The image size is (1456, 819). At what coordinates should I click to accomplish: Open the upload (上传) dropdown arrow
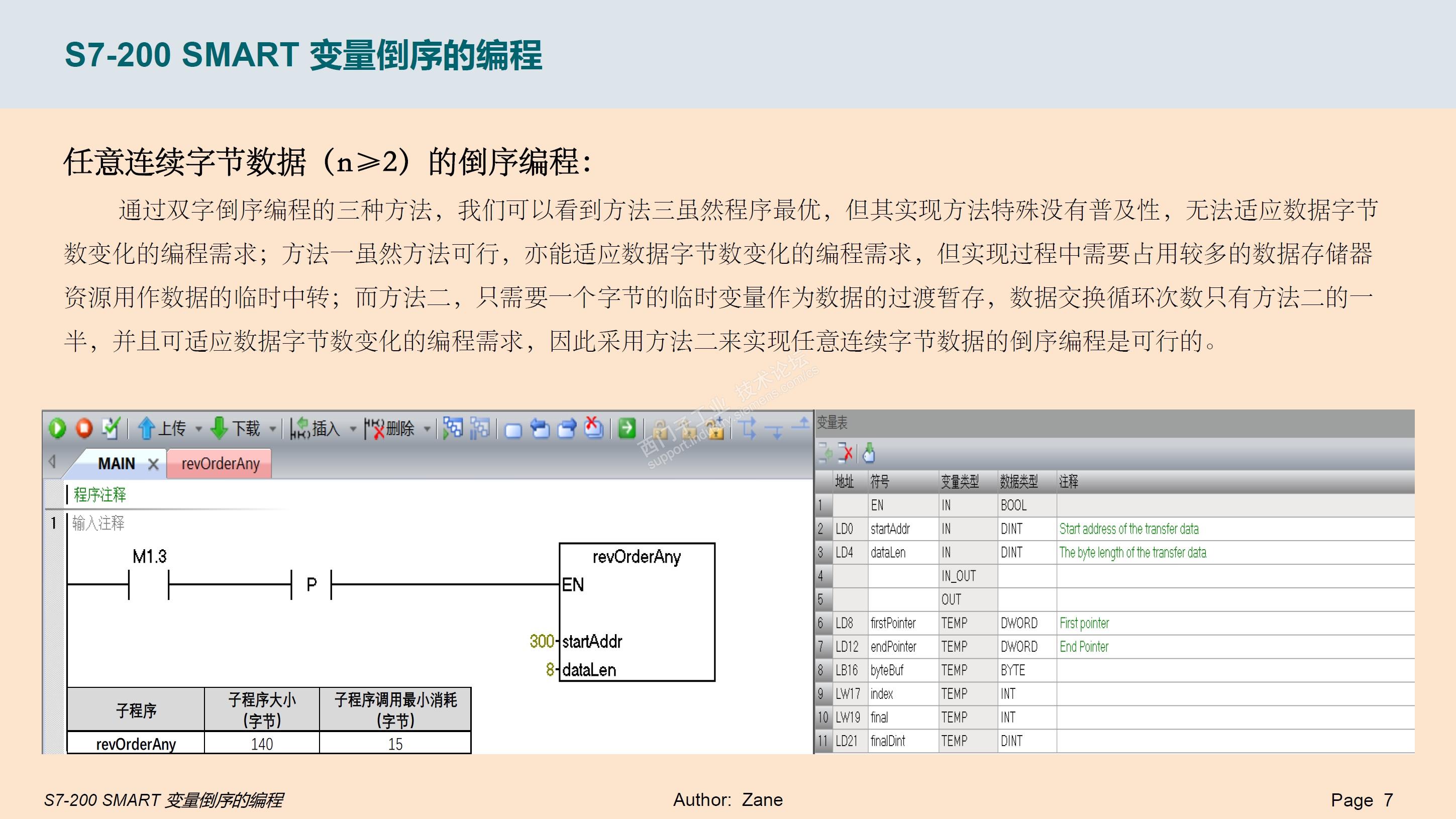click(198, 429)
